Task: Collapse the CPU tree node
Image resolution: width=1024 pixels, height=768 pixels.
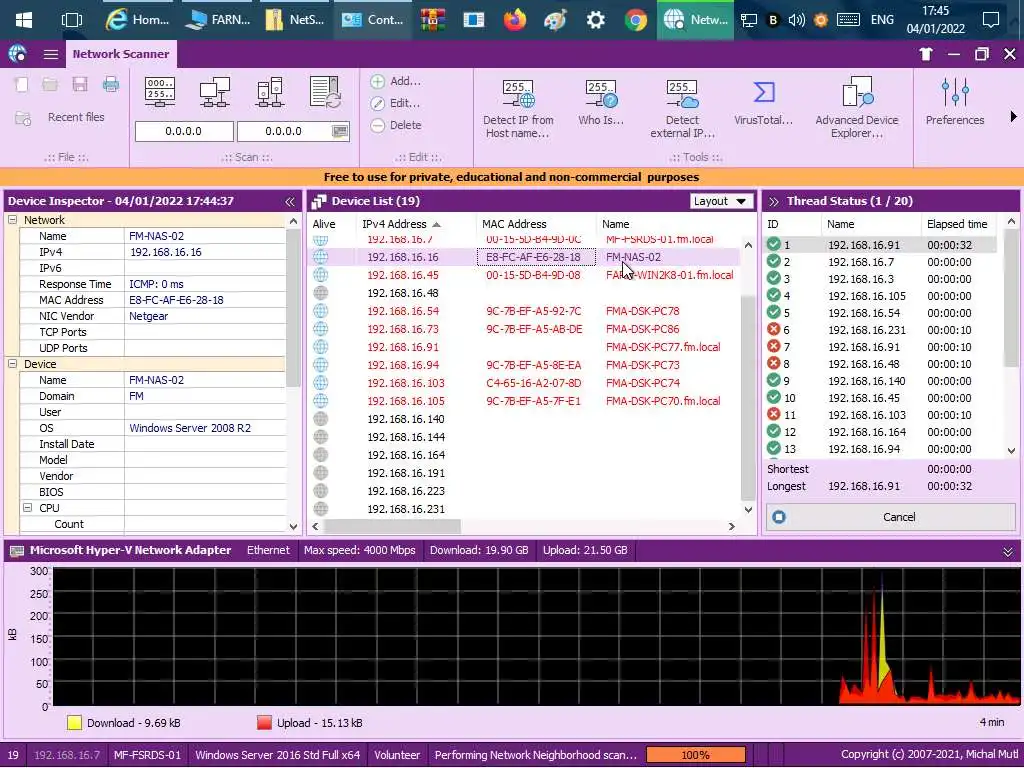Action: [27, 508]
